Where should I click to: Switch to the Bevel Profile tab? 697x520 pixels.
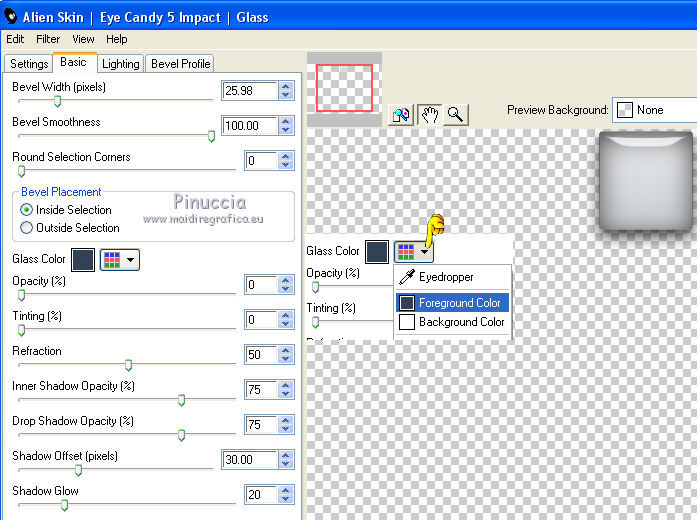180,64
